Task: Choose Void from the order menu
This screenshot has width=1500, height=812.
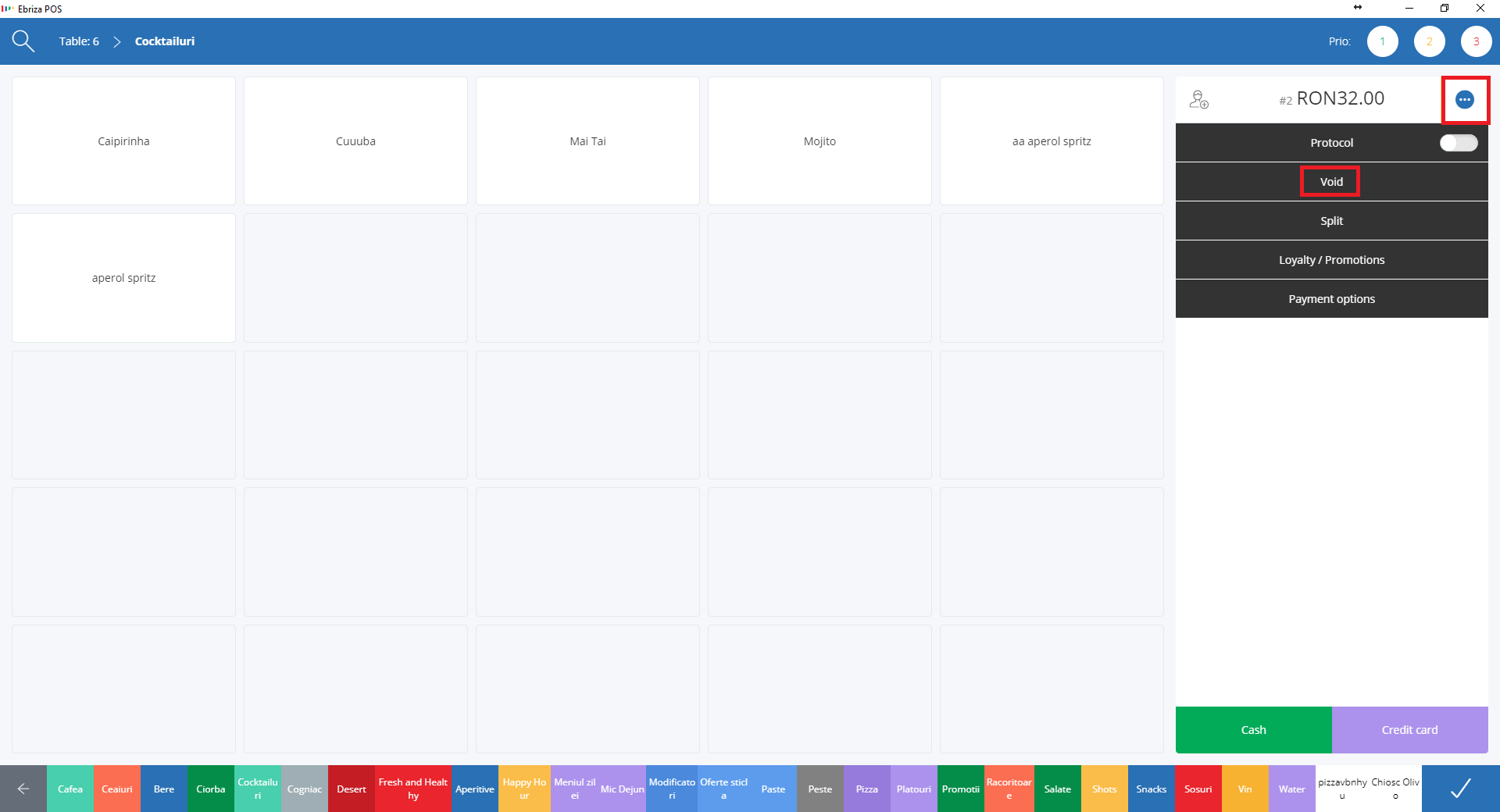Action: coord(1331,182)
